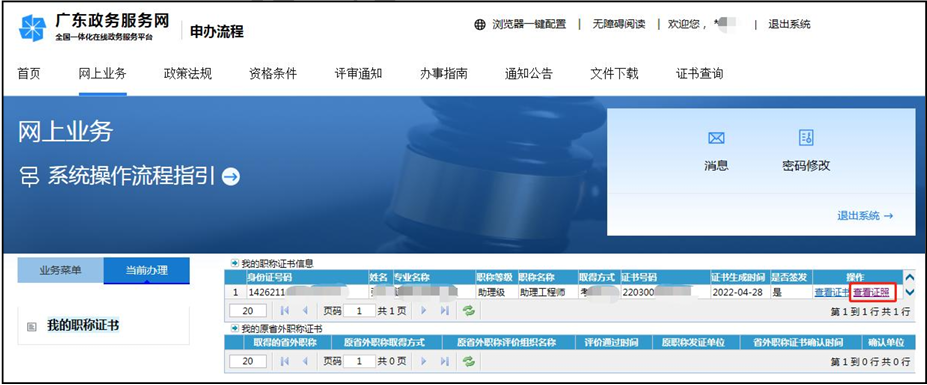Go to previous page in 我的职称证书信息 pager
The height and width of the screenshot is (385, 927).
point(305,311)
